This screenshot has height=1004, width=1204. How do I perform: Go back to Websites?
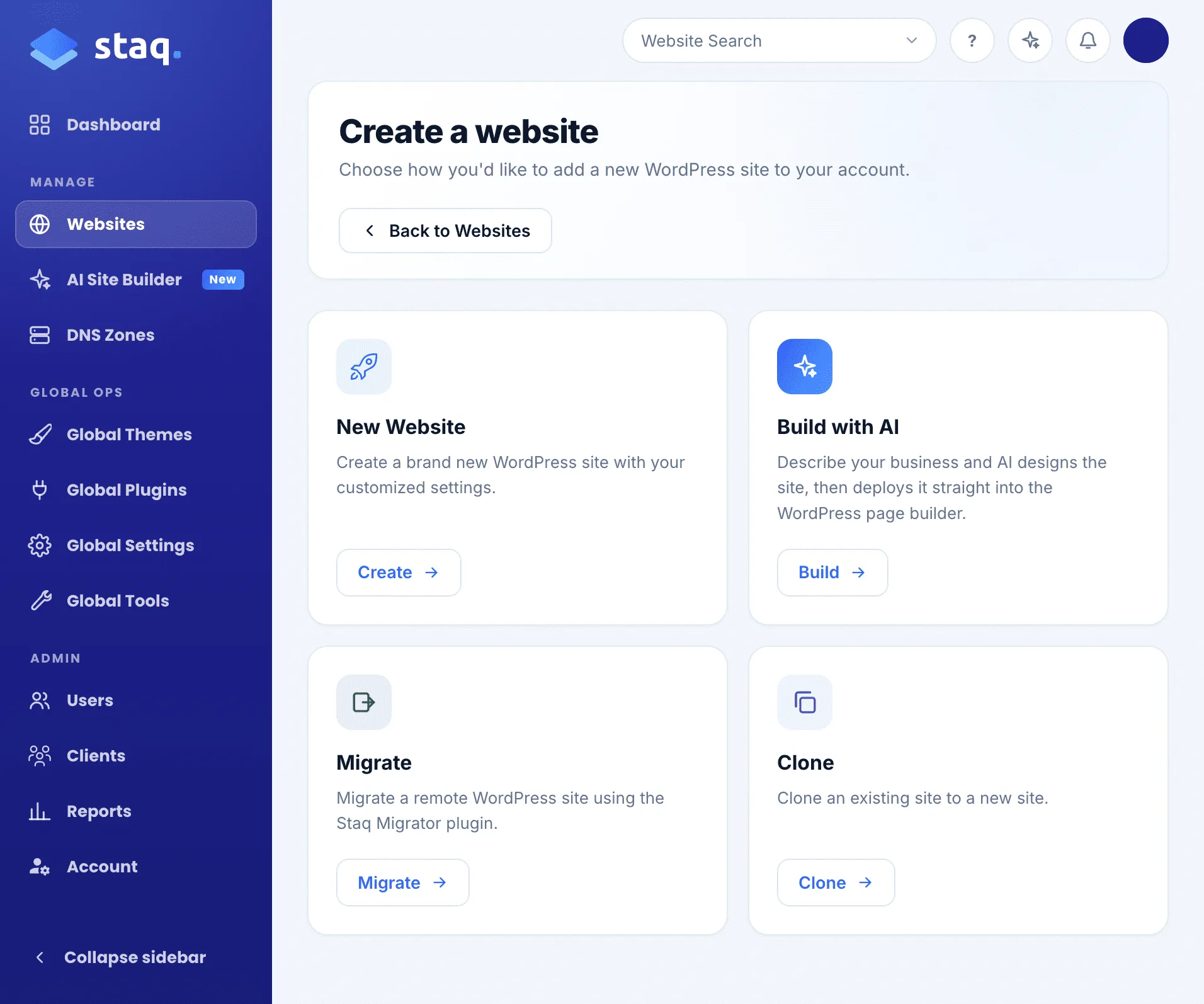pos(445,231)
